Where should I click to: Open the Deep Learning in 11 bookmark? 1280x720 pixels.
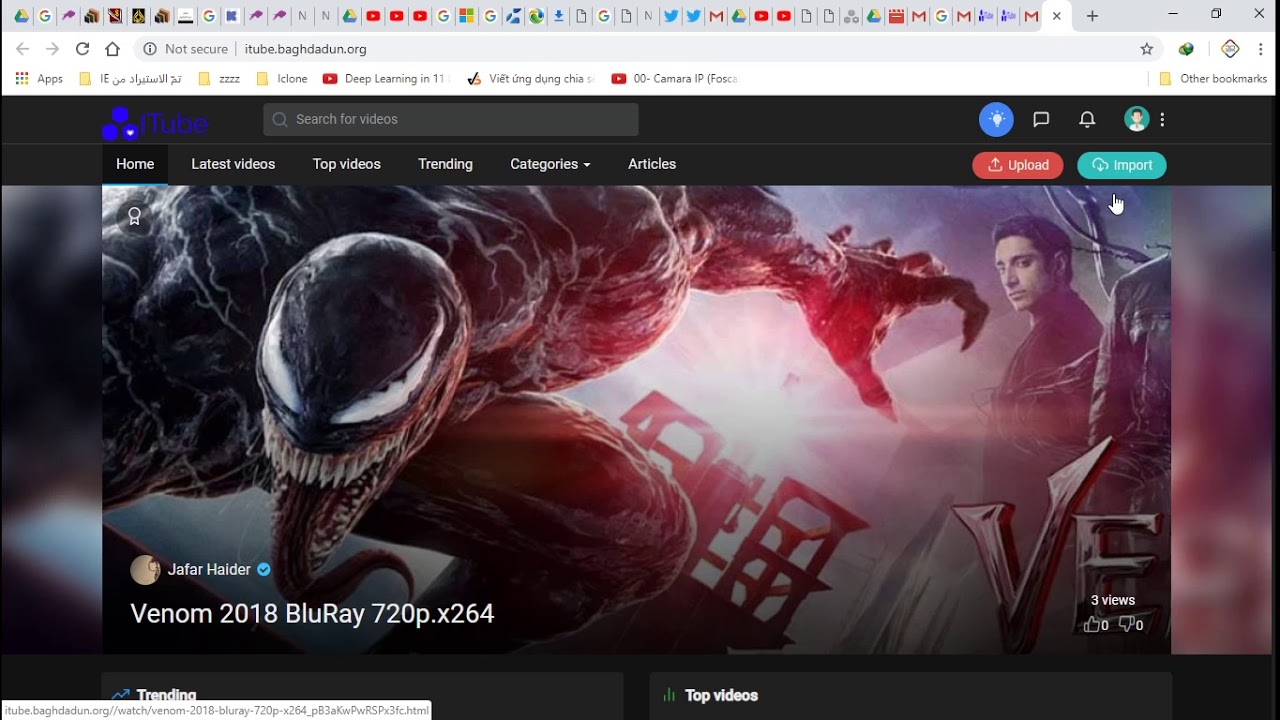pos(385,78)
